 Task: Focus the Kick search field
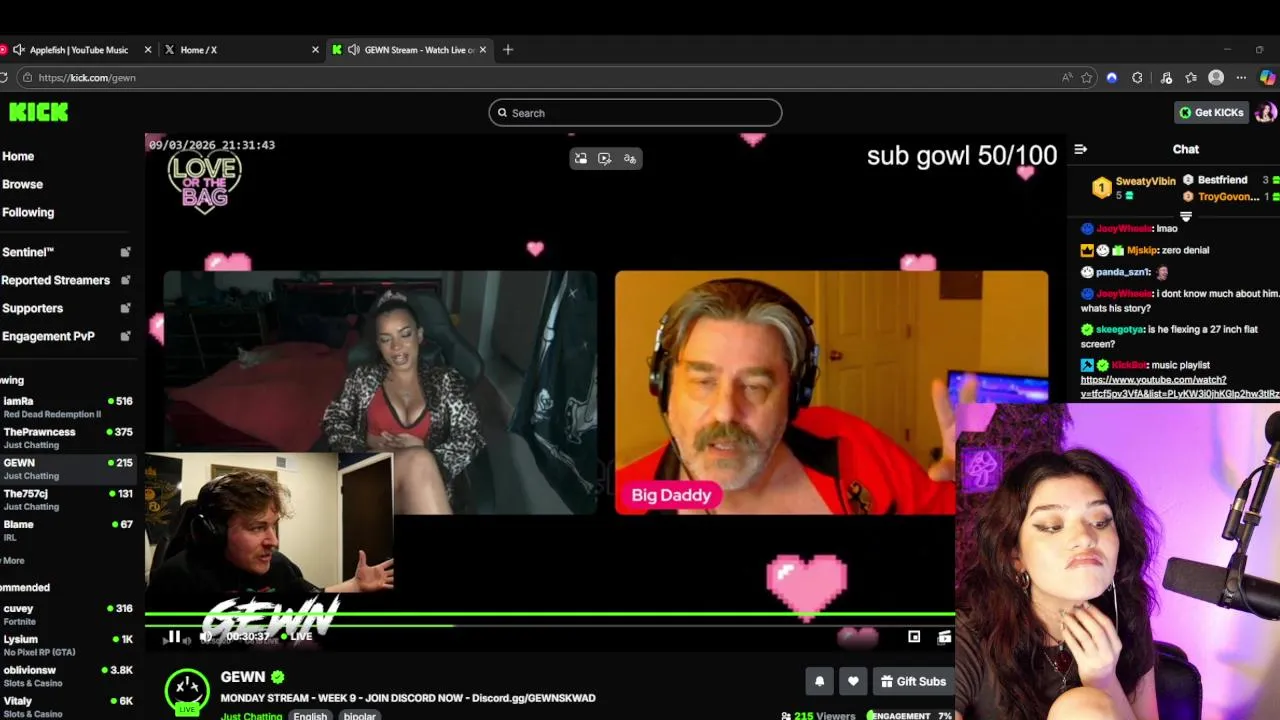635,113
